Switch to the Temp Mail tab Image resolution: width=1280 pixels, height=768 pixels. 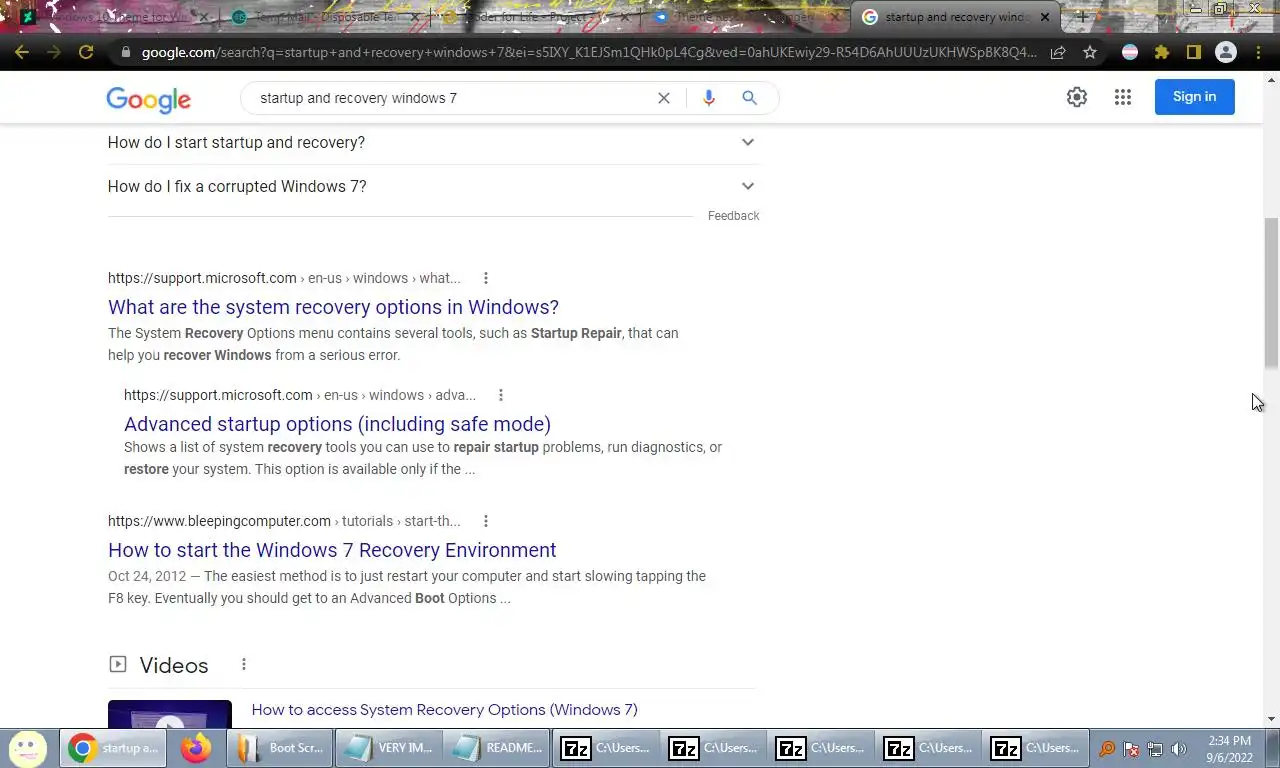pos(325,17)
